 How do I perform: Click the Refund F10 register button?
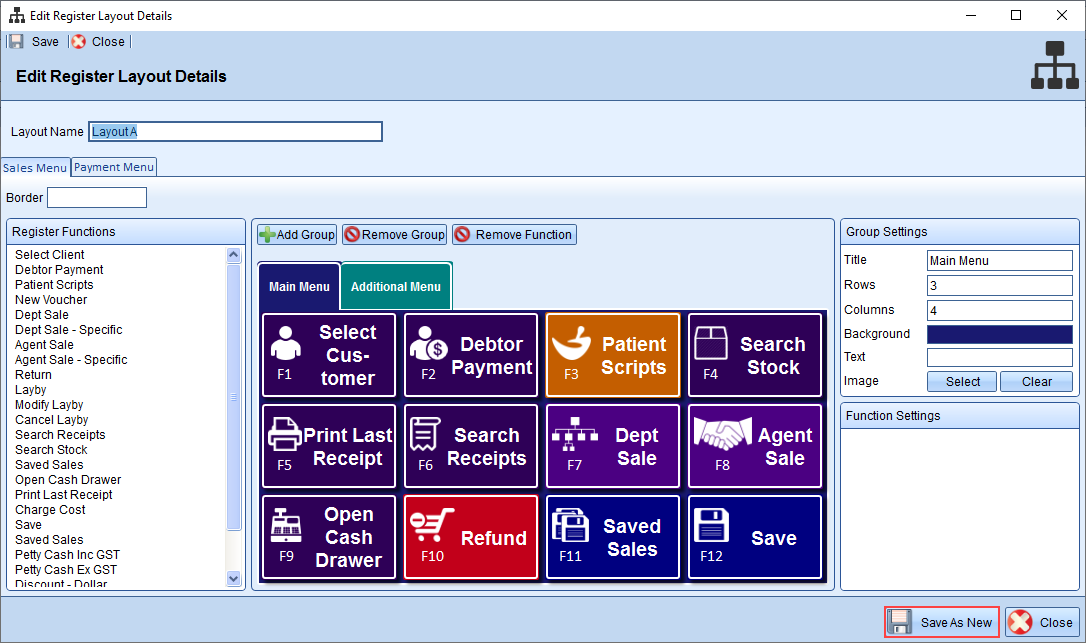pos(470,537)
